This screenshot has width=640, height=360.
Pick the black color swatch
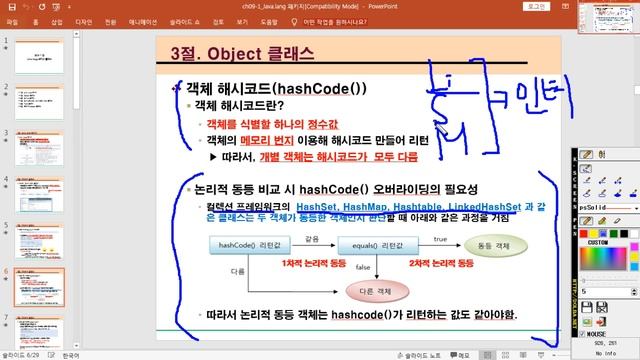tap(624, 233)
